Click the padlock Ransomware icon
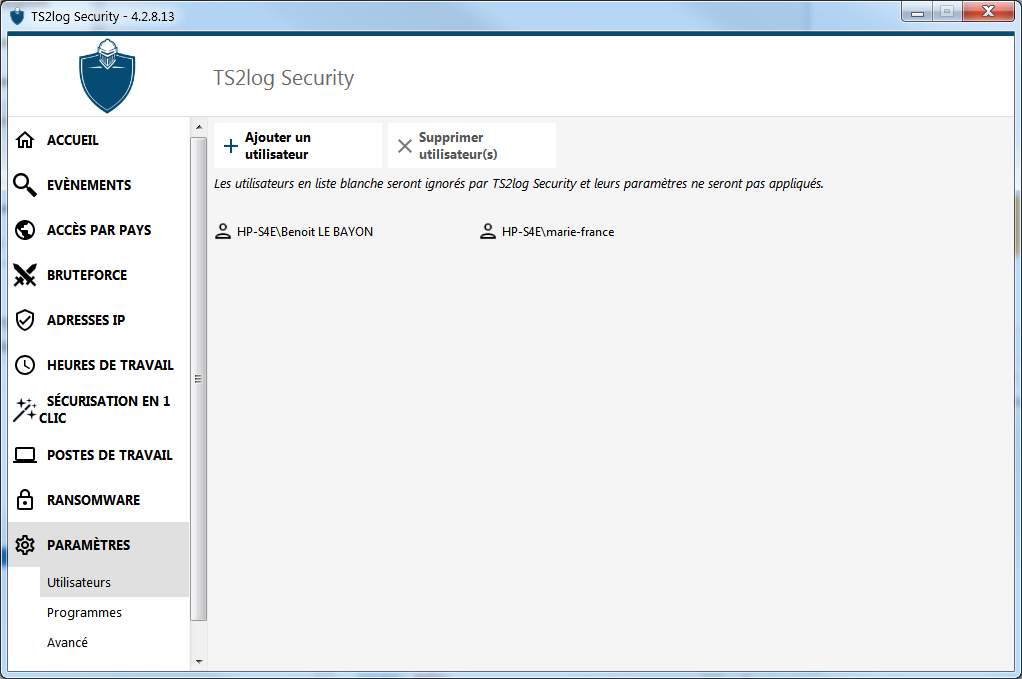This screenshot has width=1022, height=679. click(25, 500)
